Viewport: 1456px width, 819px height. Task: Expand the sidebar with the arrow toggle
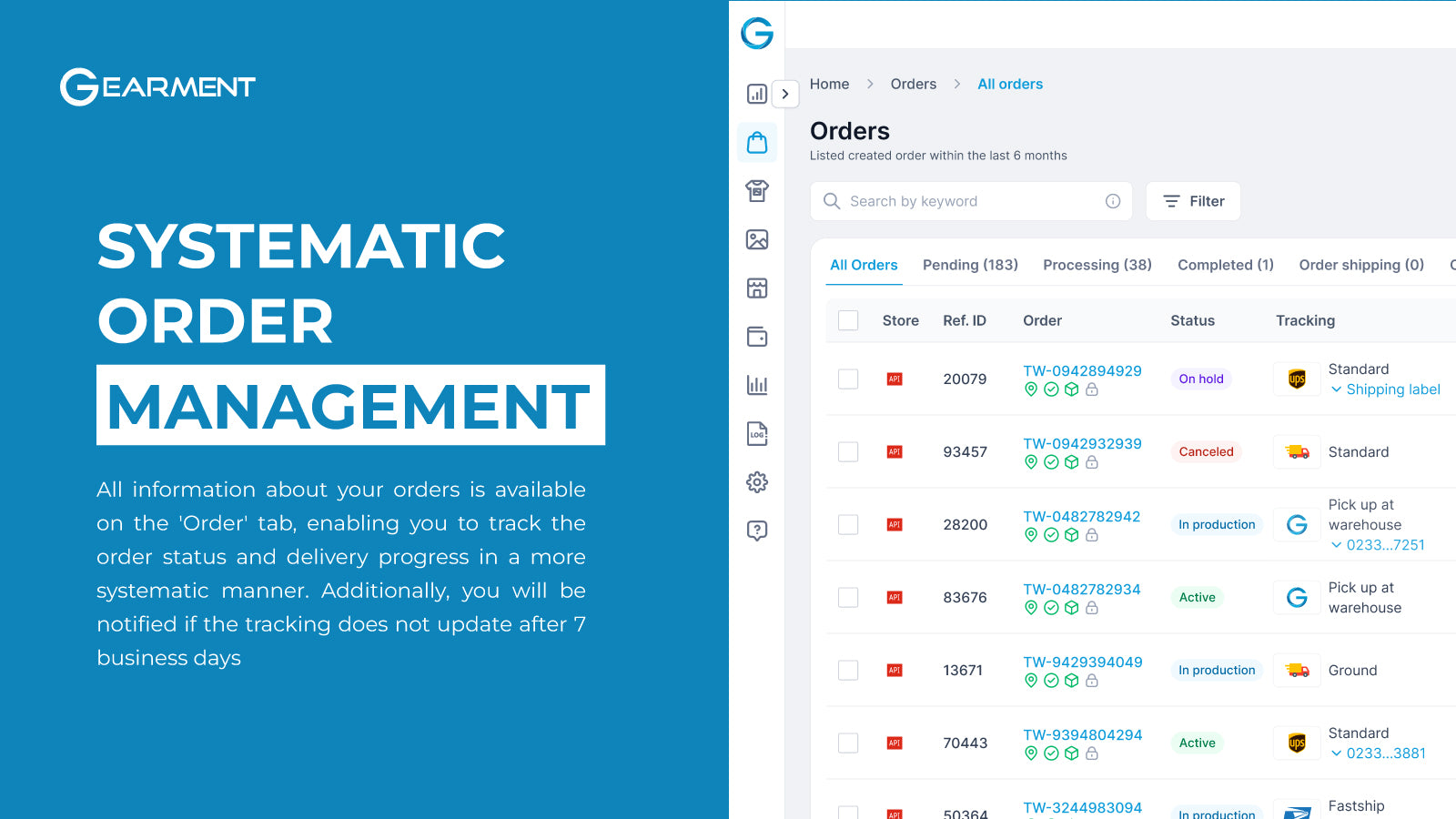pyautogui.click(x=785, y=94)
